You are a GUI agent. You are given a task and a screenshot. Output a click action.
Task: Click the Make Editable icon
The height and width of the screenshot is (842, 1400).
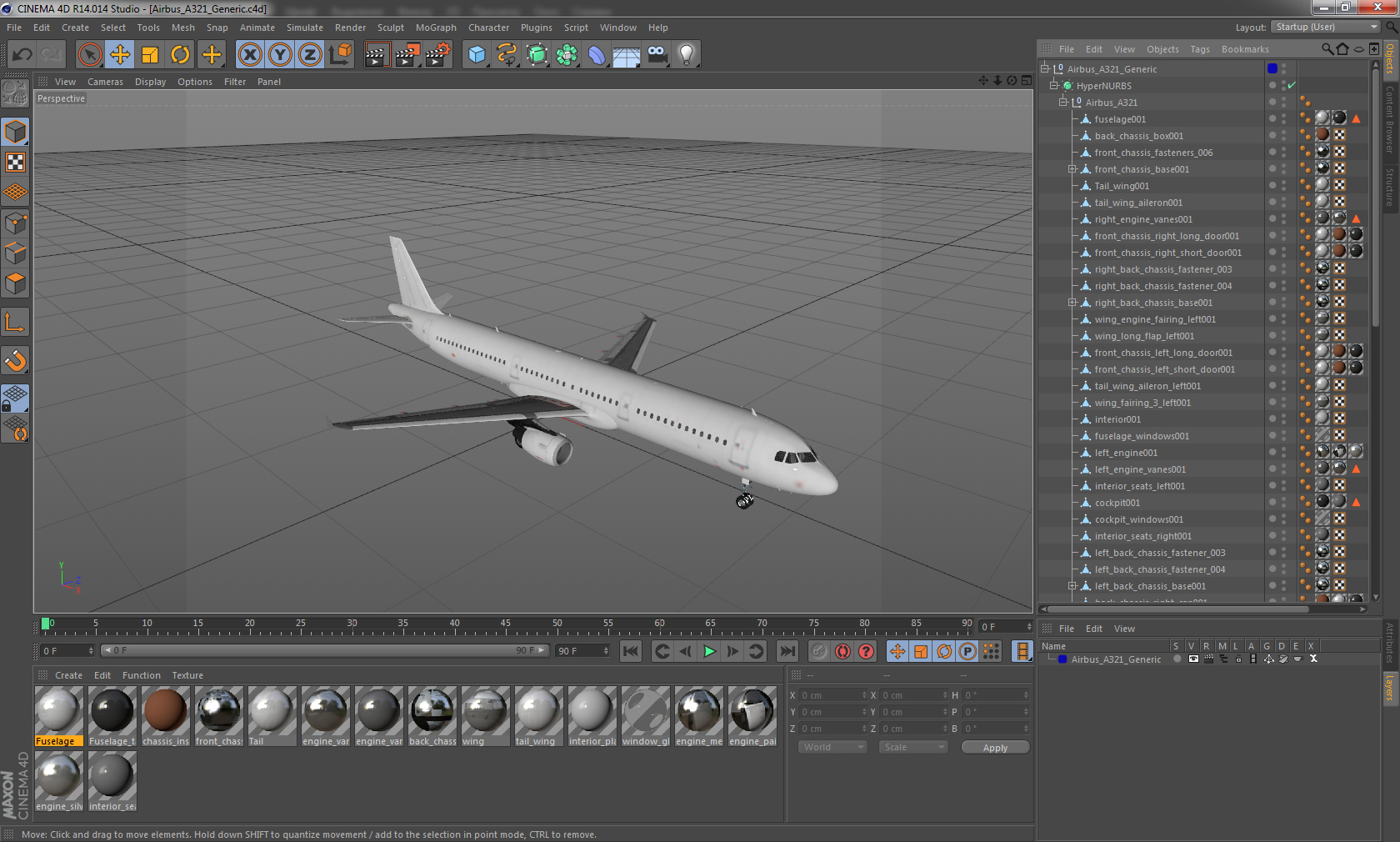coord(16,93)
